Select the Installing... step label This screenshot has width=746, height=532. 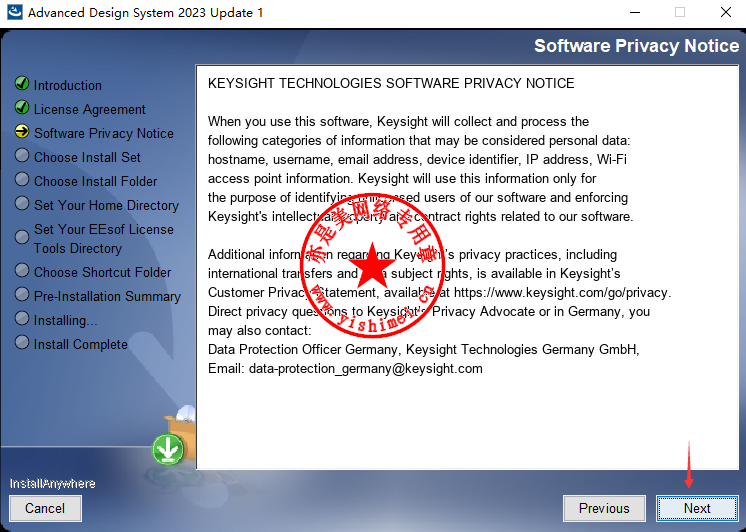tap(65, 320)
